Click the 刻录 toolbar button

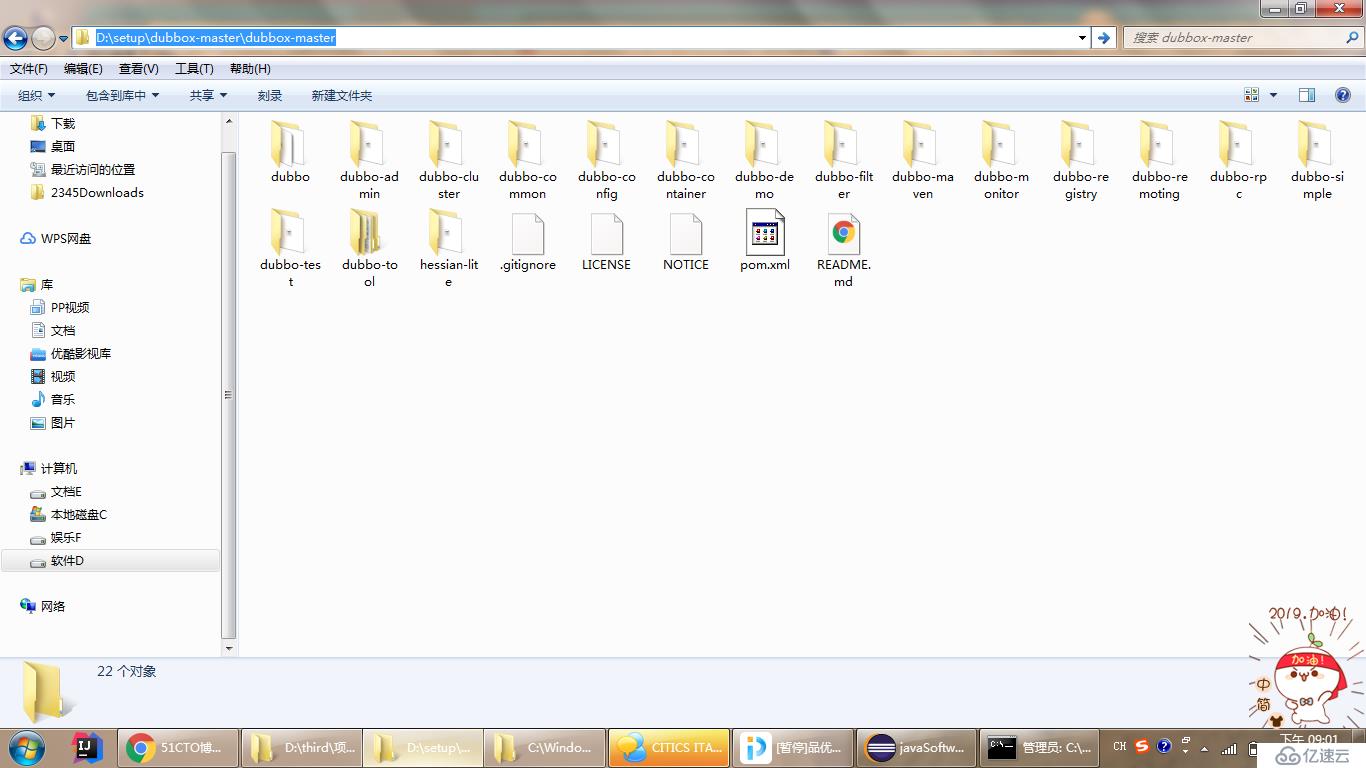[x=270, y=95]
